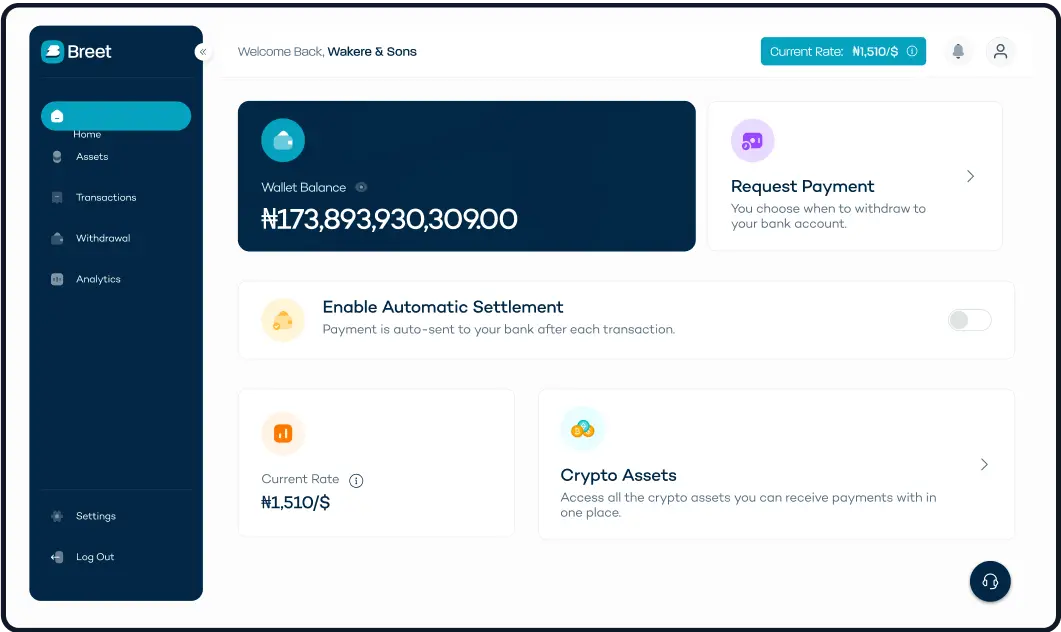1061x632 pixels.
Task: Hide wallet balance using the eye icon
Action: (361, 187)
